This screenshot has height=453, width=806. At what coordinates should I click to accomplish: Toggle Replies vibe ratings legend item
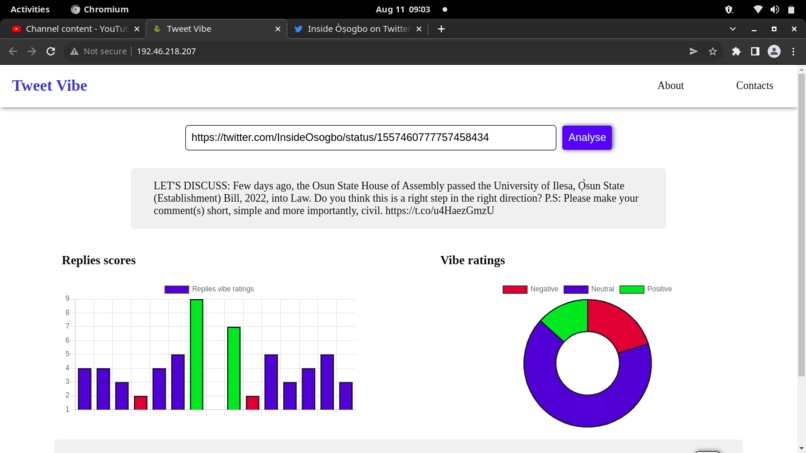click(209, 289)
